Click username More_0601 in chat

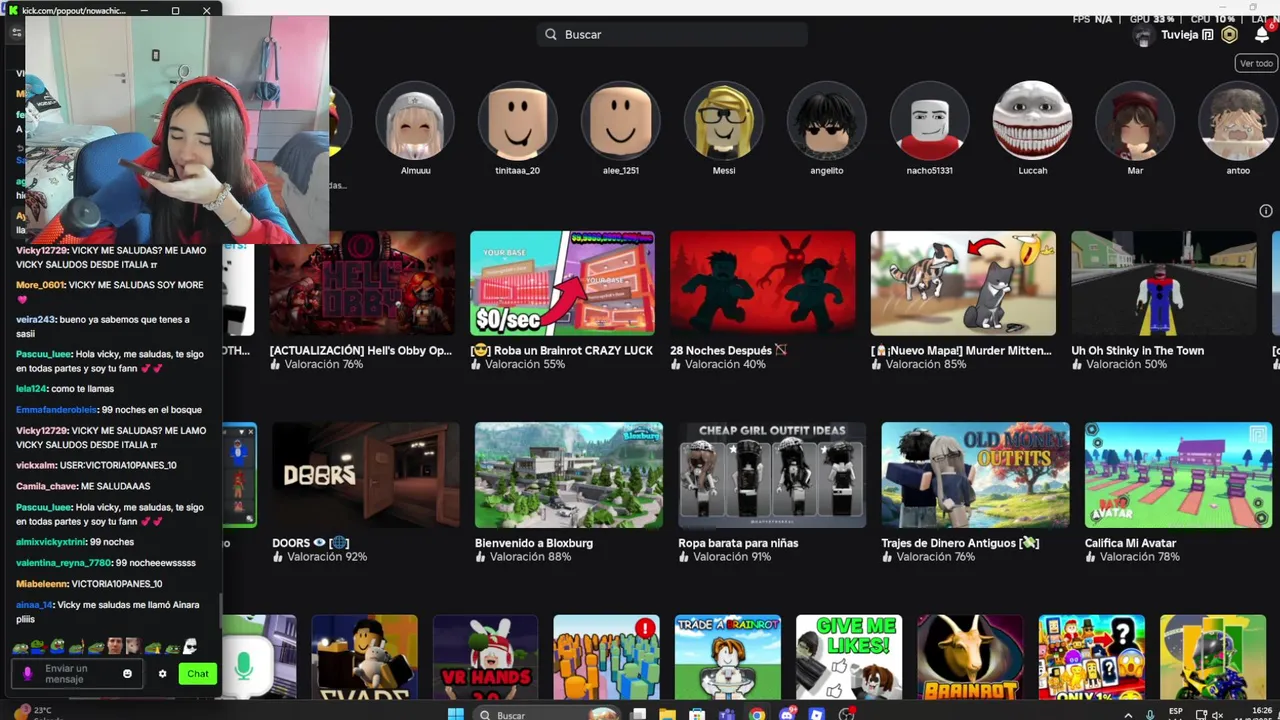pyautogui.click(x=40, y=285)
